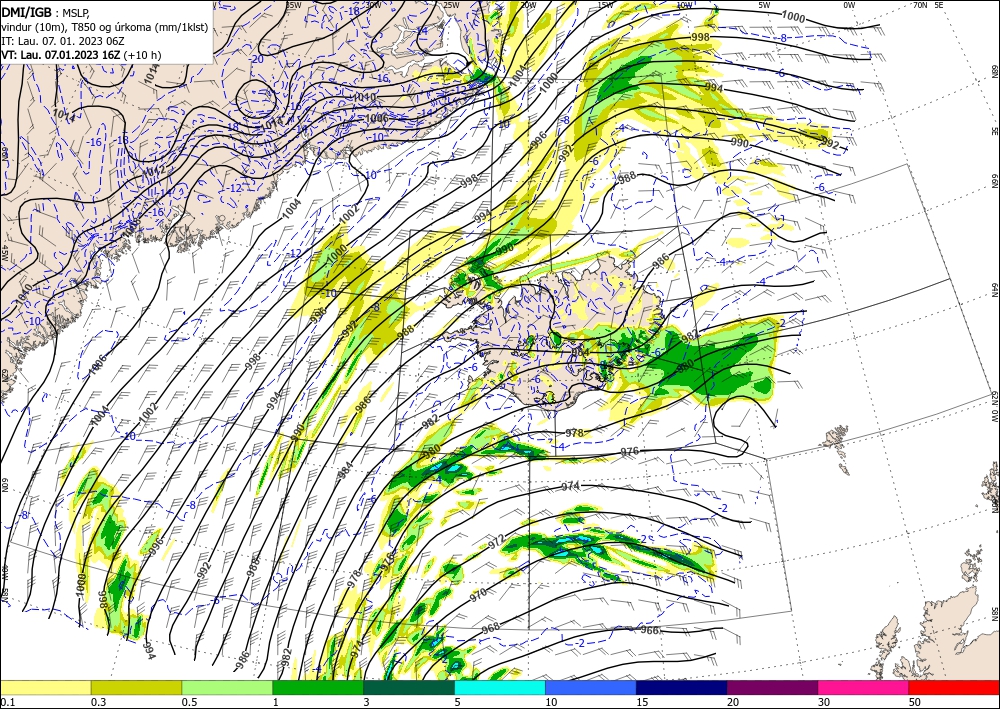Click the '968' isobar label
1000x709 pixels.
pos(490,627)
